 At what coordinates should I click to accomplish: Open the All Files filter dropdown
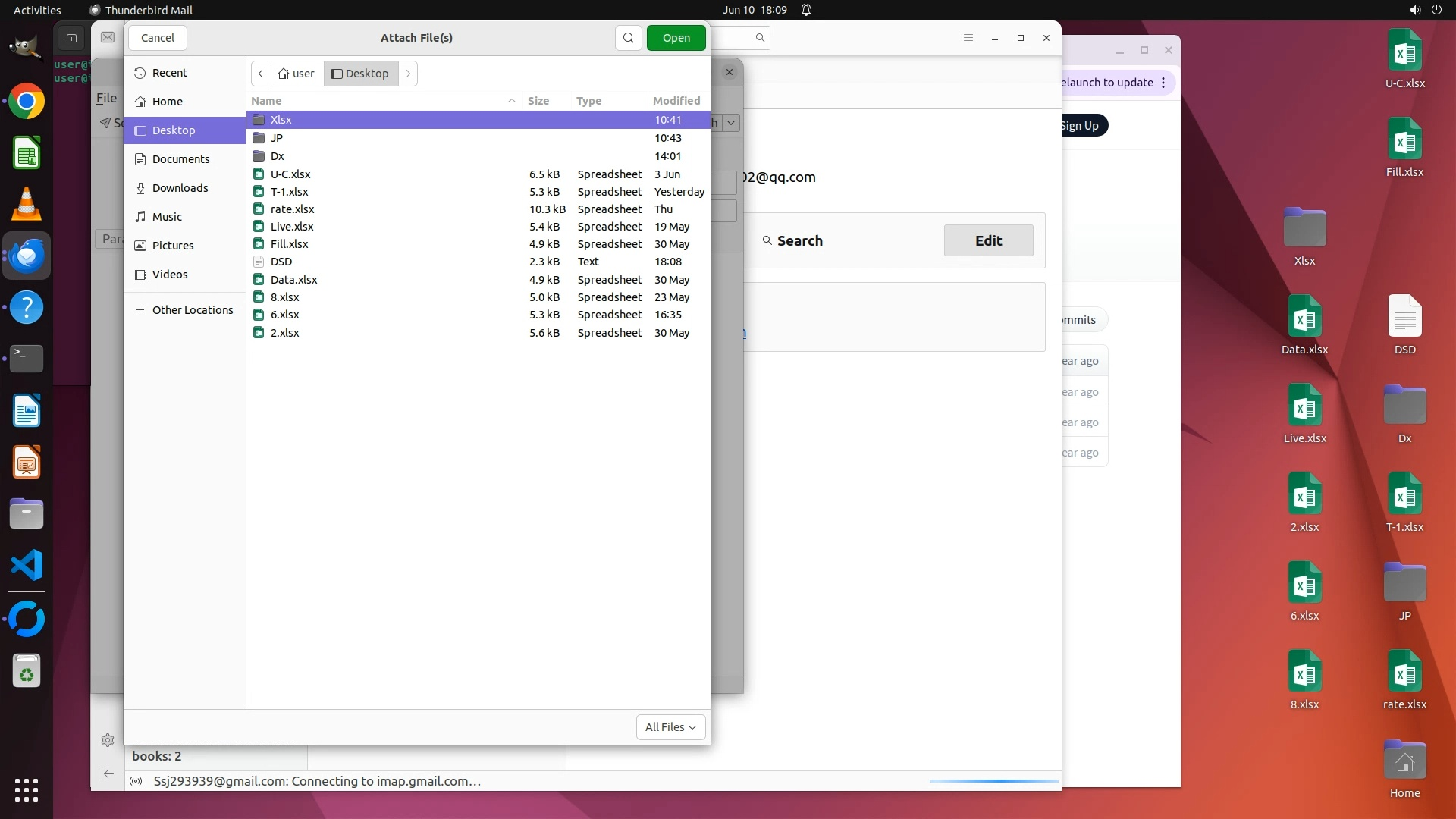(670, 727)
